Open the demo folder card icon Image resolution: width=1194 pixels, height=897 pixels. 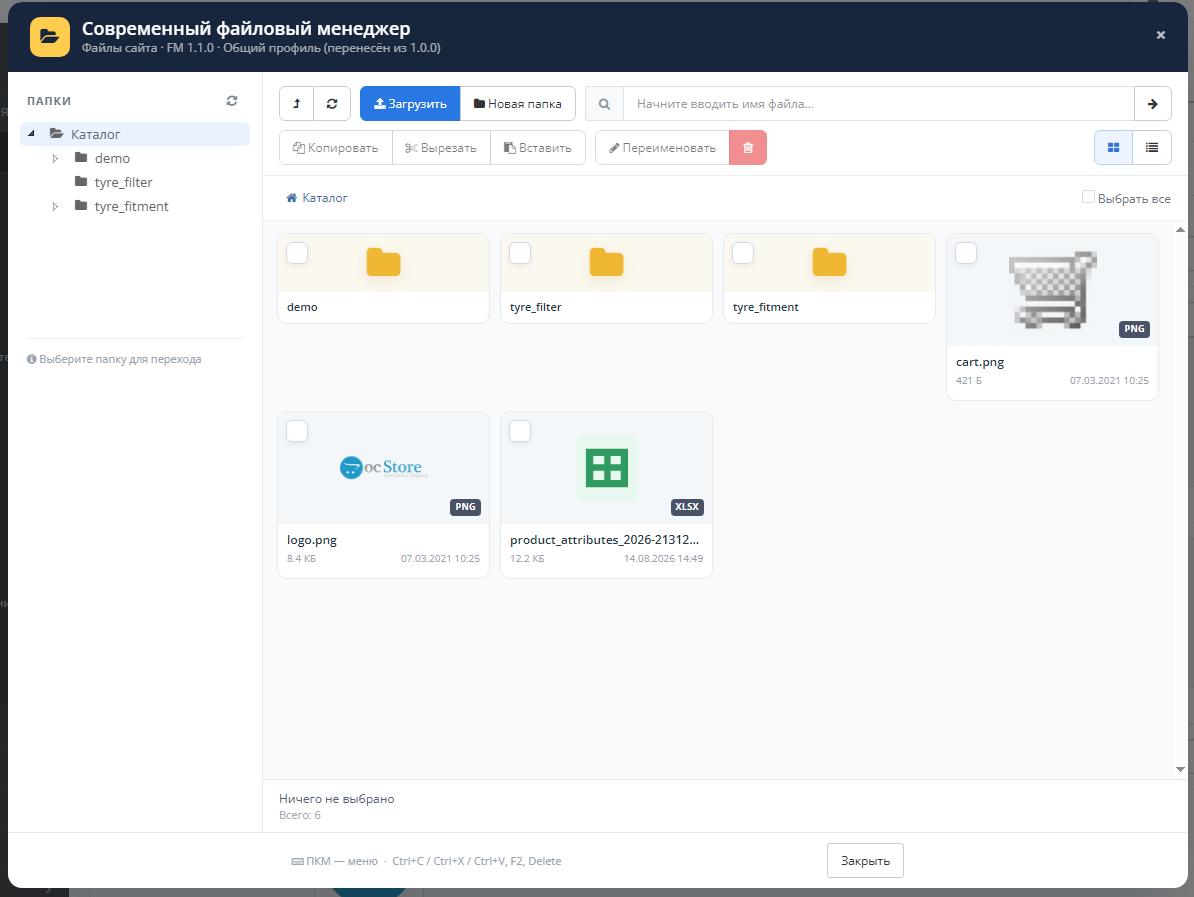coord(383,262)
